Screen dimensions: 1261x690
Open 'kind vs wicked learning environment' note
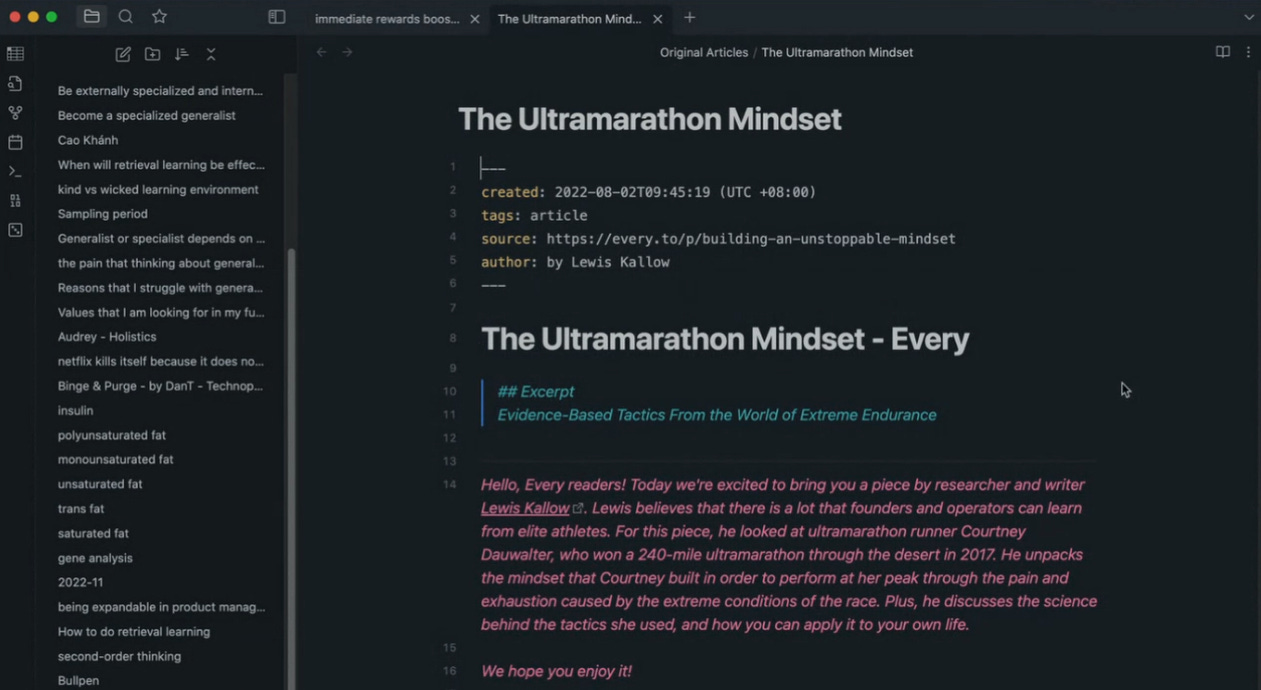click(x=160, y=189)
